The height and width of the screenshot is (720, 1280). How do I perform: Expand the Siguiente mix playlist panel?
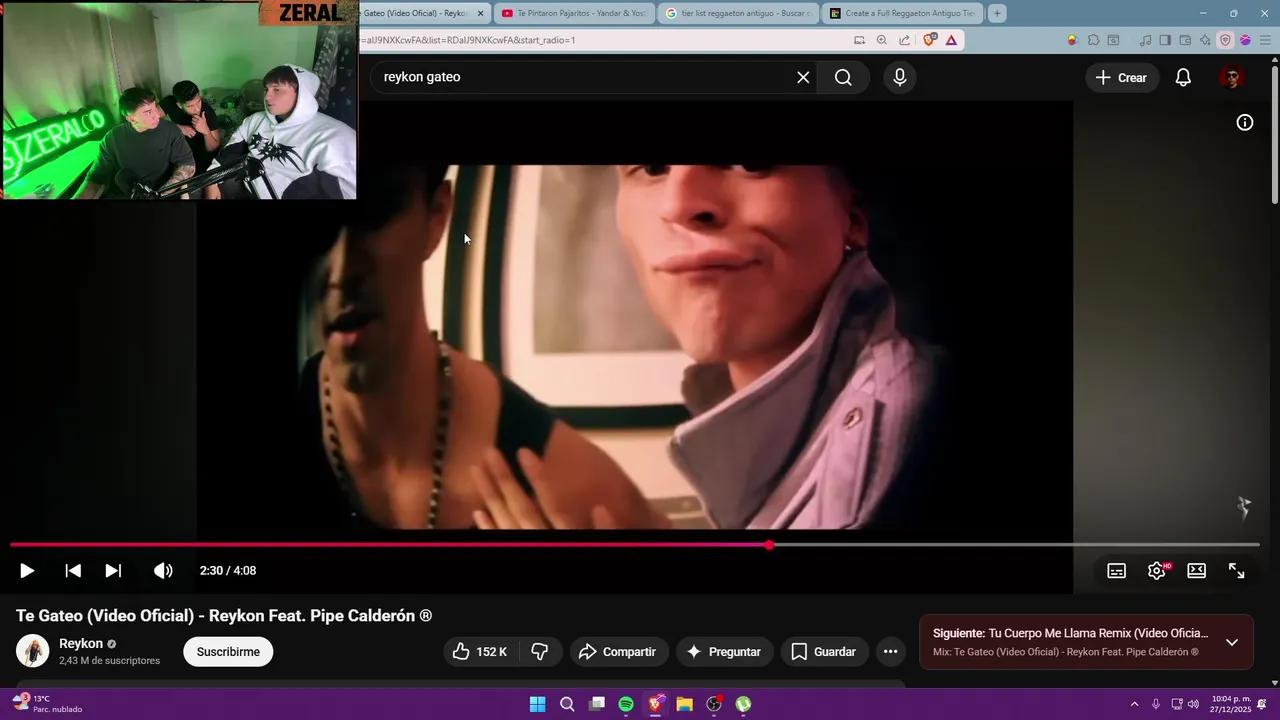[x=1232, y=642]
